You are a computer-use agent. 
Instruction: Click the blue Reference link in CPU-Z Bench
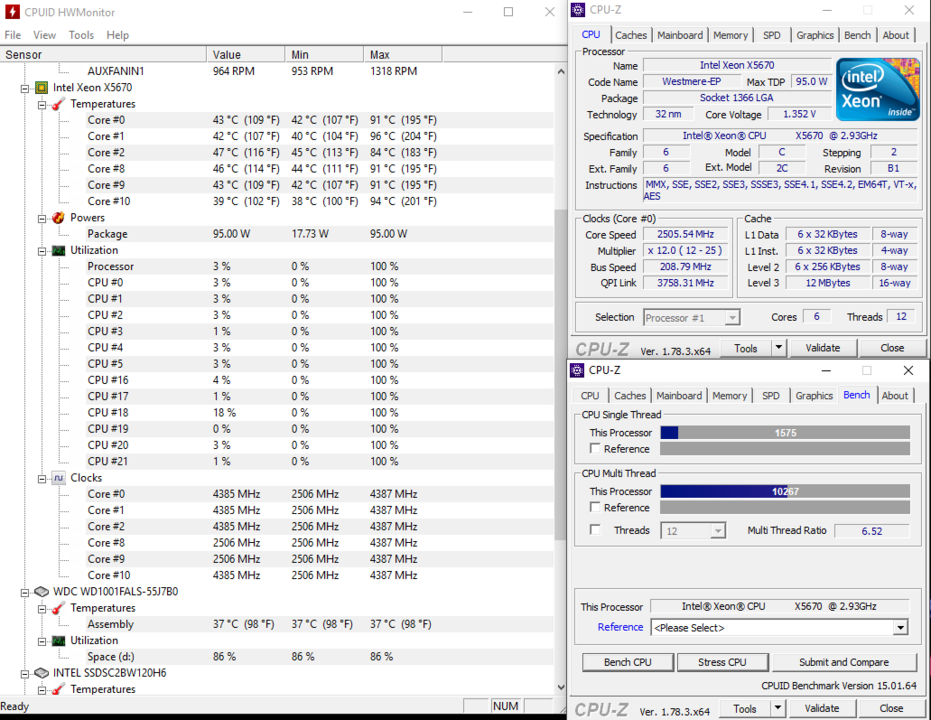click(x=620, y=627)
